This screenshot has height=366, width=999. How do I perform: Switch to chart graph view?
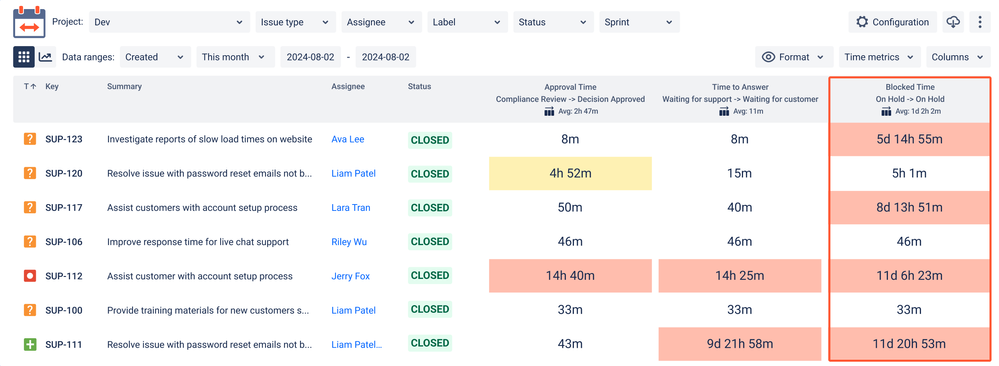(x=46, y=57)
